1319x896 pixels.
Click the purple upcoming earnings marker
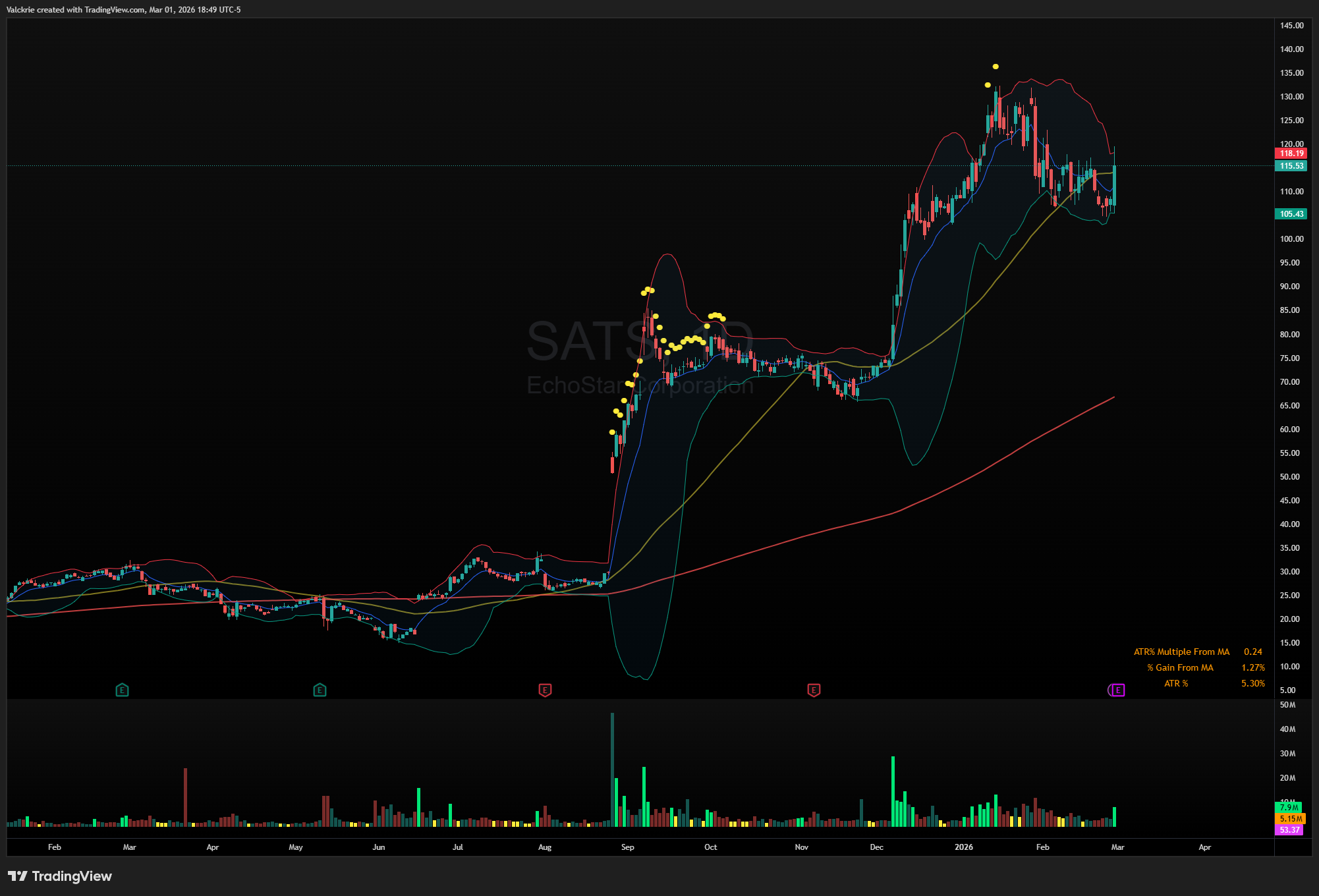coord(1117,690)
